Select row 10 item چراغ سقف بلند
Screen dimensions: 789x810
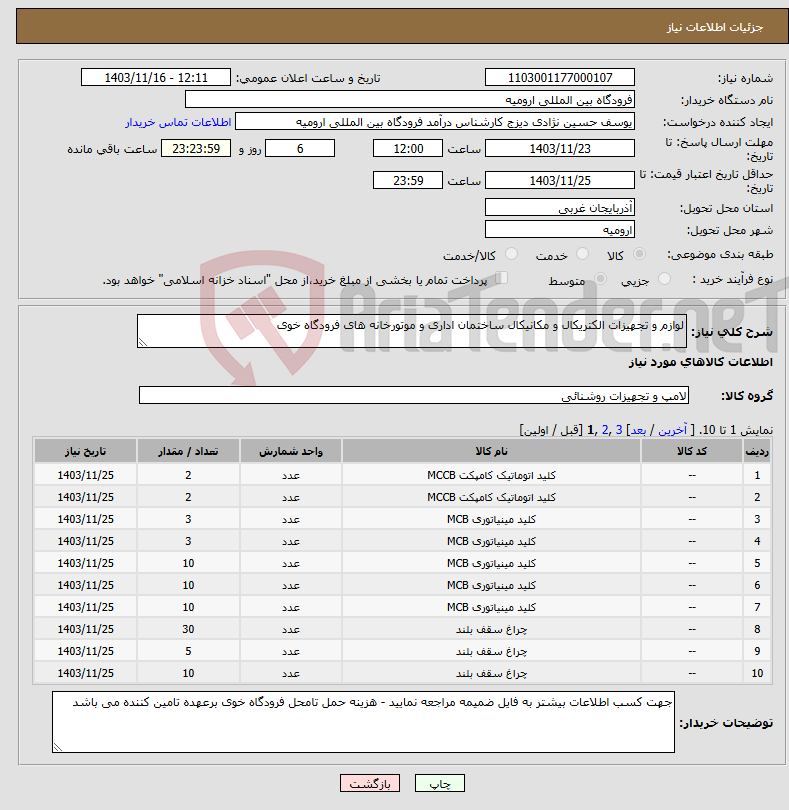491,673
